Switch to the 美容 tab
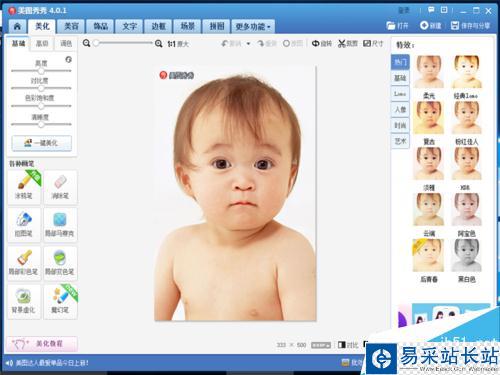This screenshot has width=500, height=375. click(x=71, y=26)
